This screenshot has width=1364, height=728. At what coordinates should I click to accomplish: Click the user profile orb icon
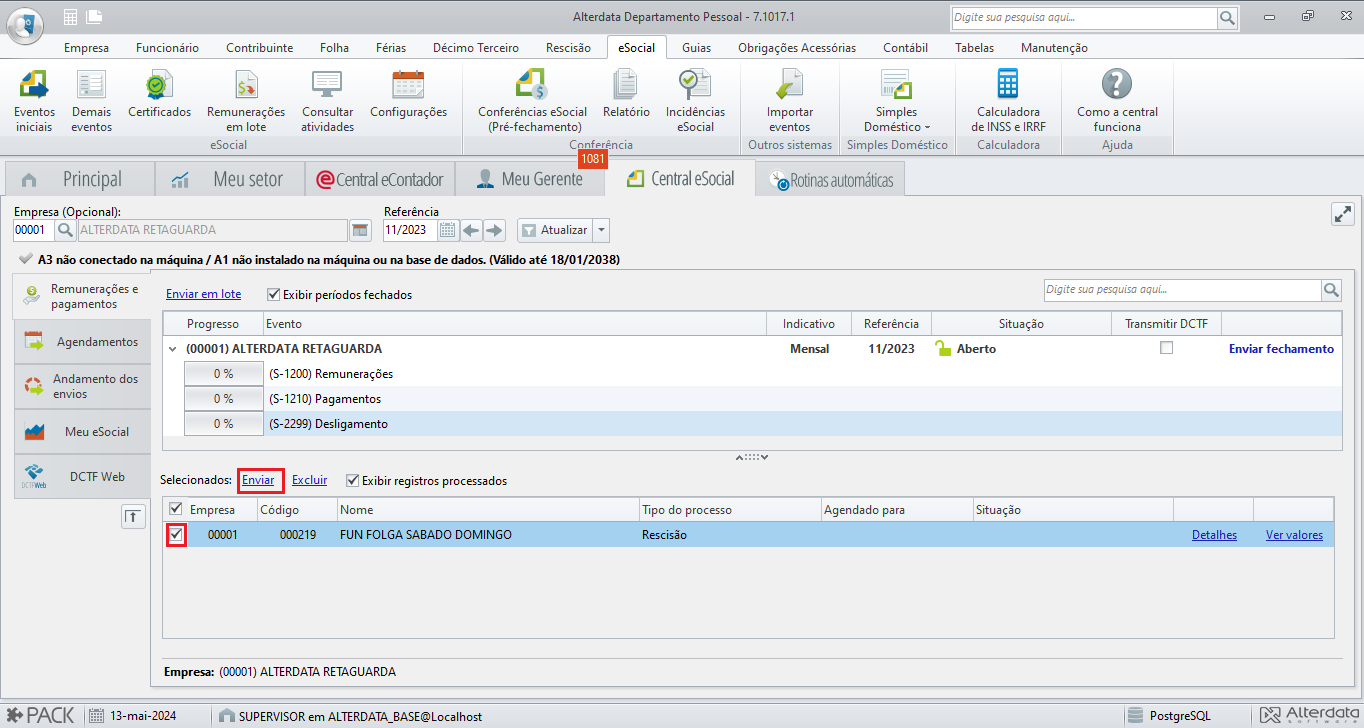click(x=25, y=24)
